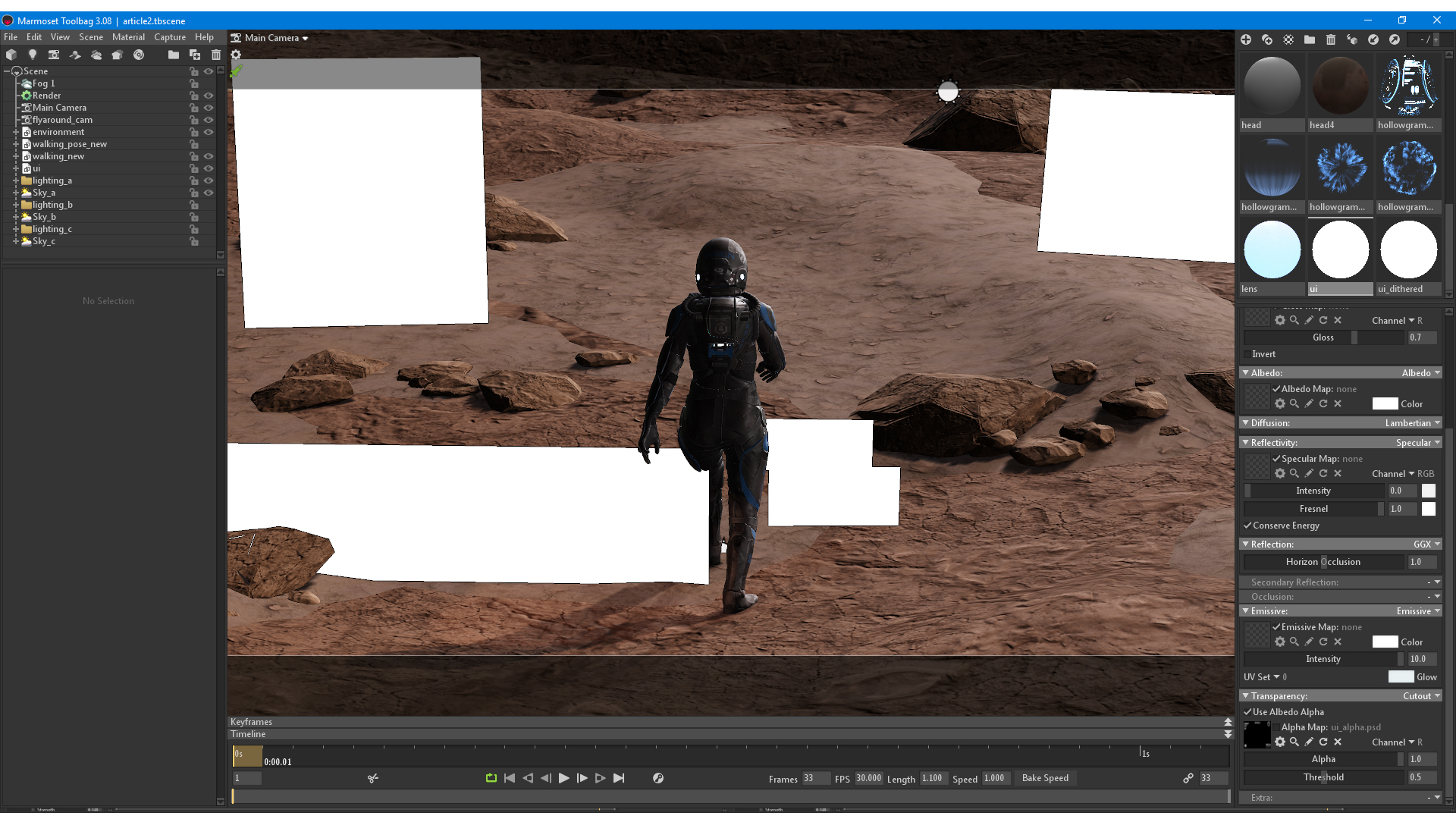Image resolution: width=1456 pixels, height=819 pixels.
Task: Toggle visibility of the Render object
Action: [209, 96]
